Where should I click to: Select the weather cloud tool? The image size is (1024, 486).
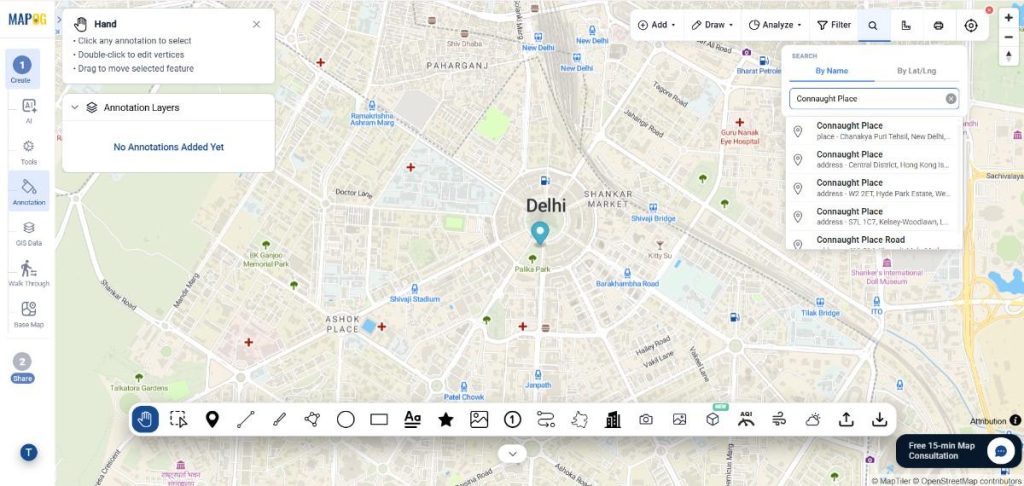pyautogui.click(x=812, y=419)
